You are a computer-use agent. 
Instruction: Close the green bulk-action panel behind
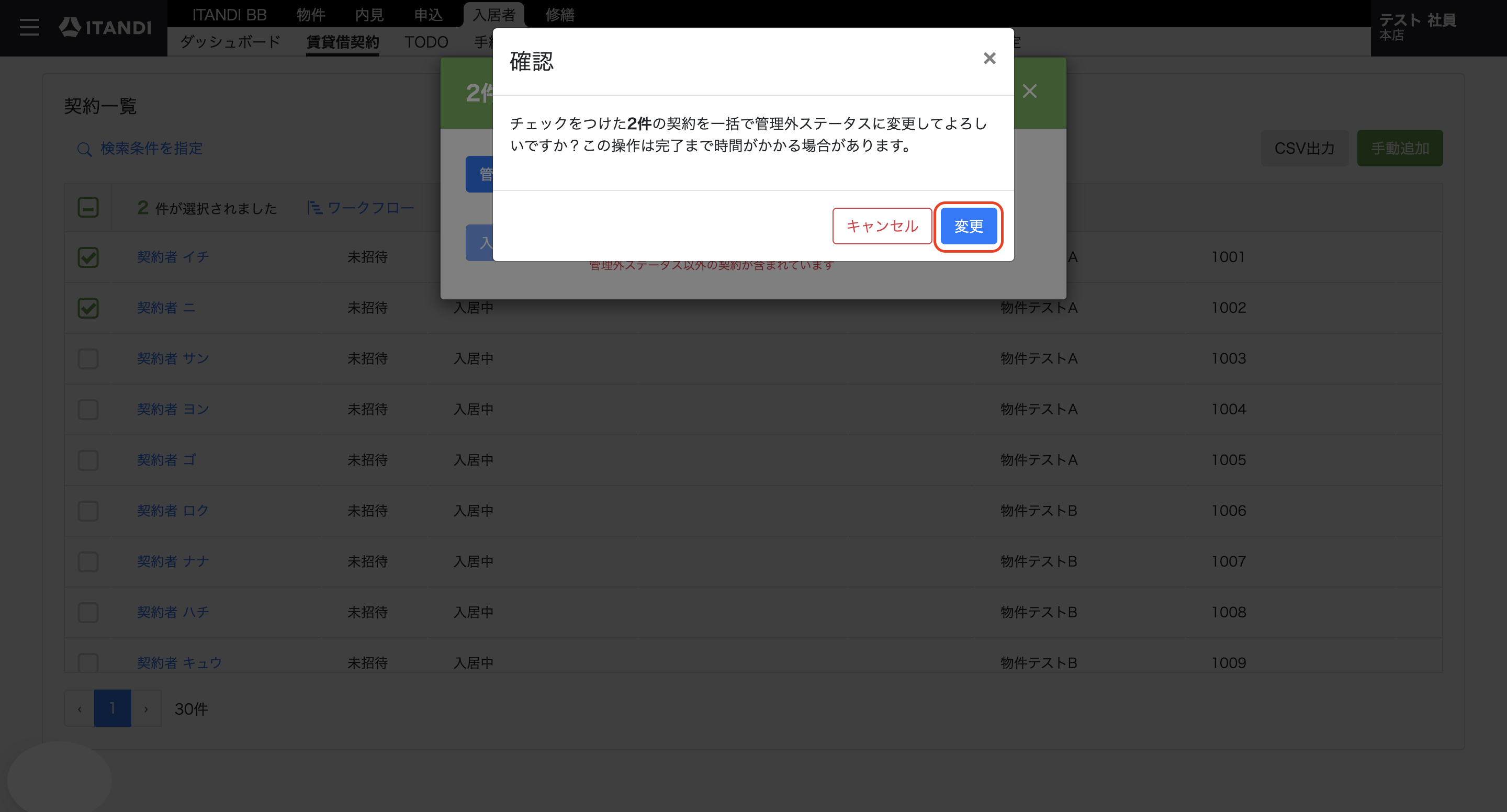pyautogui.click(x=1030, y=91)
